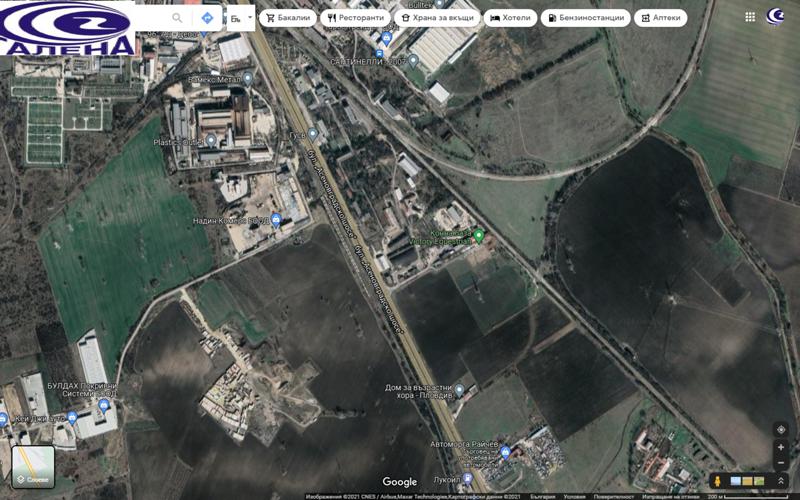Screen dimensions: 800x500
Task: Open the Надин Комерс shopping pin
Action: coord(276,220)
